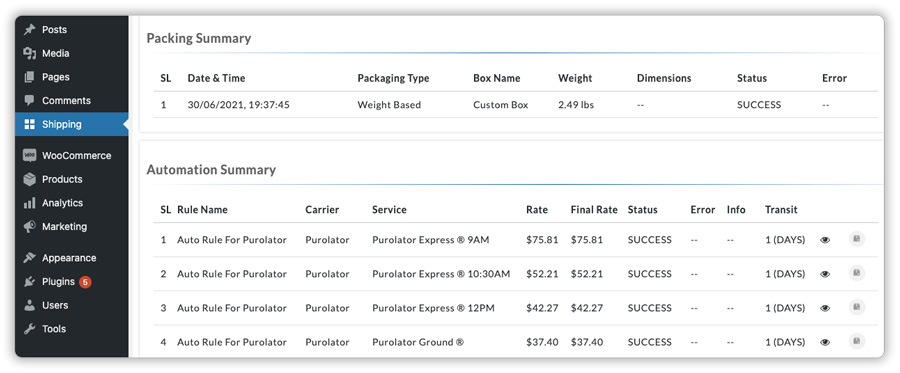Click the Box Name column header

496,78
